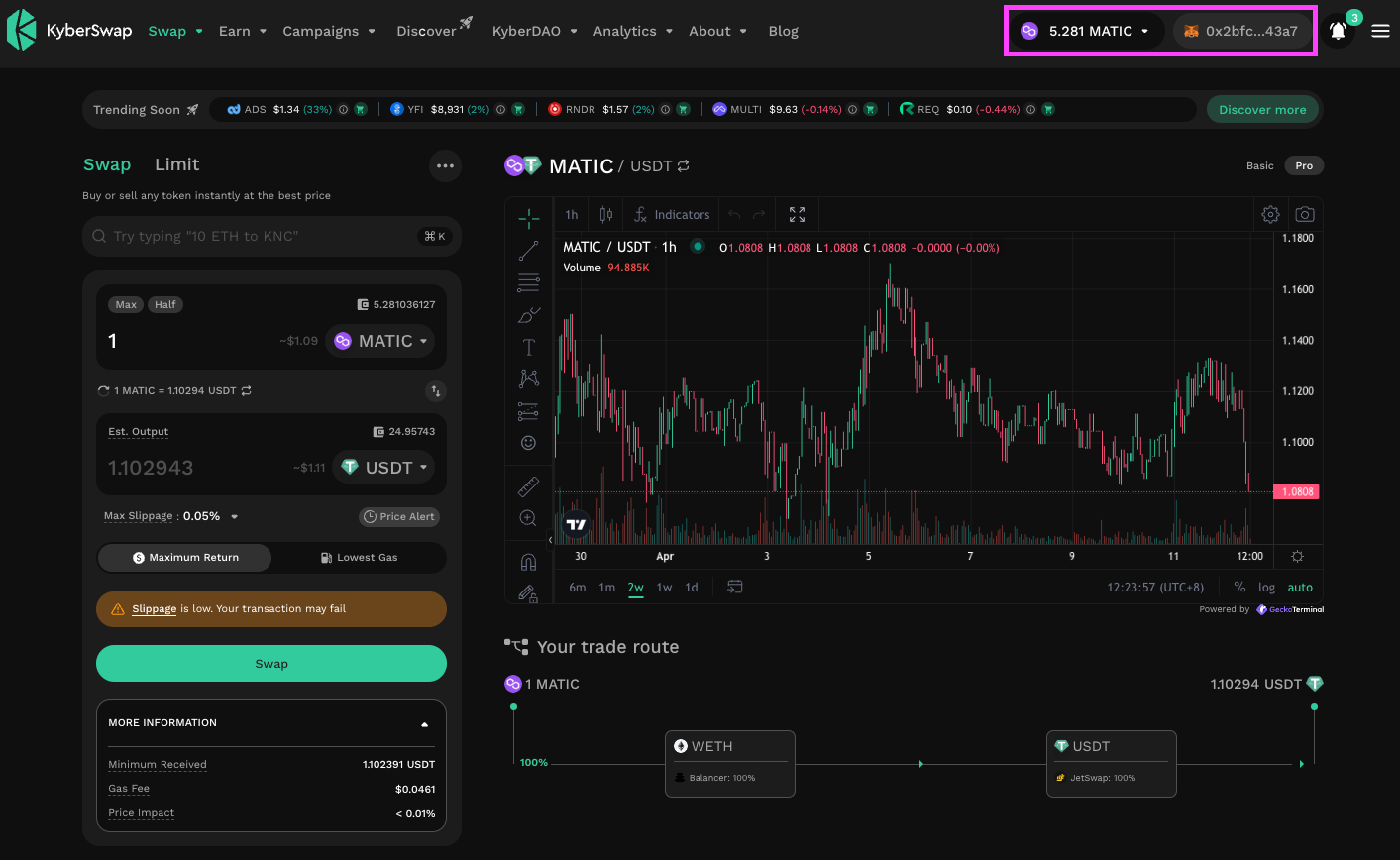The width and height of the screenshot is (1400, 860).
Task: Go to the Blog page
Action: pos(784,31)
